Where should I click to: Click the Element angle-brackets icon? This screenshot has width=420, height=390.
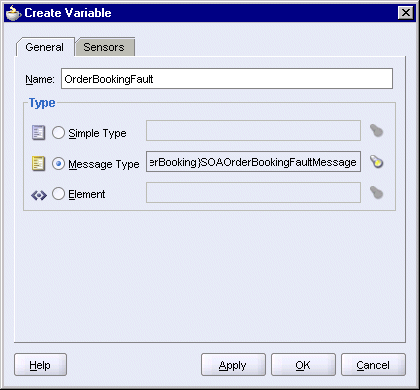[x=39, y=195]
